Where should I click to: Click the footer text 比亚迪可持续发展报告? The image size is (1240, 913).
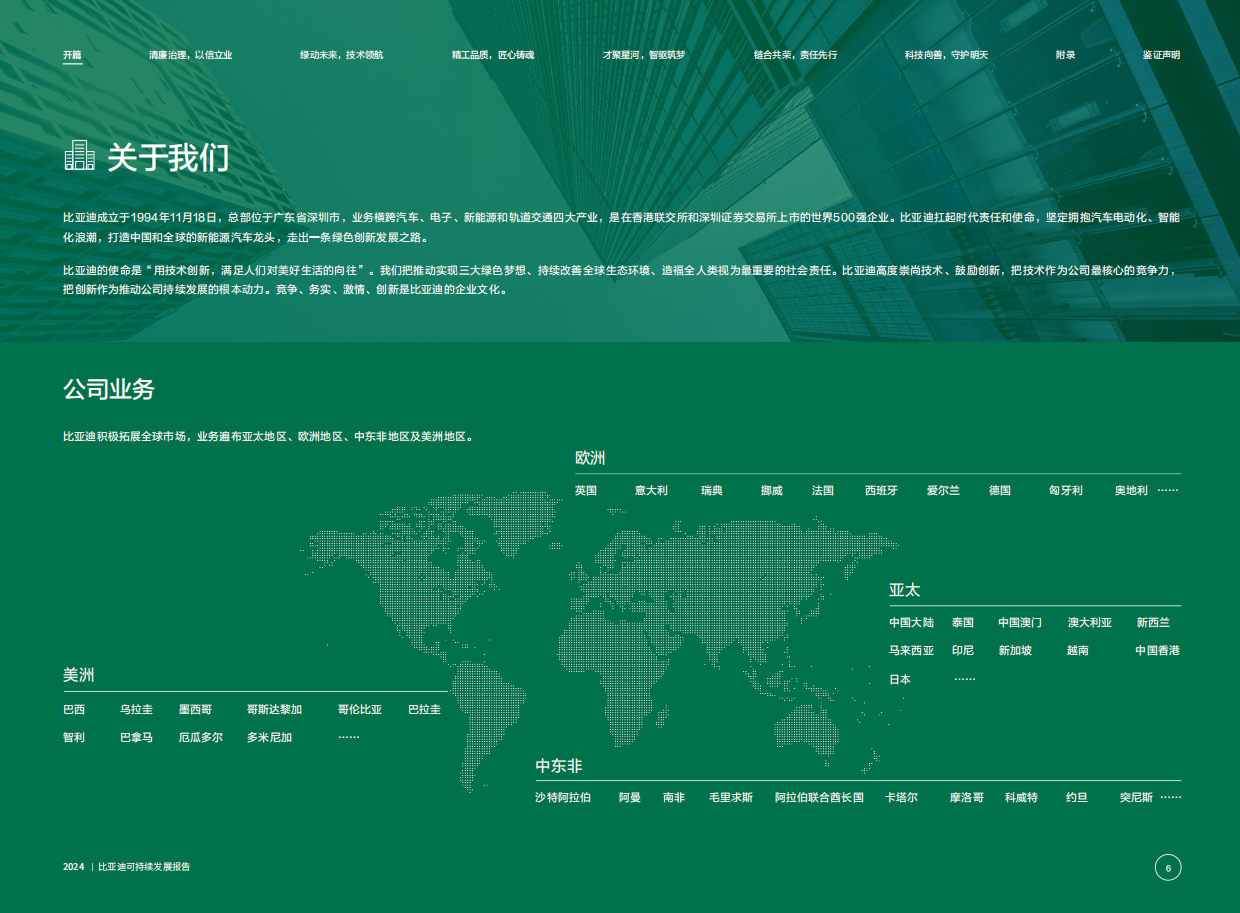(x=144, y=867)
